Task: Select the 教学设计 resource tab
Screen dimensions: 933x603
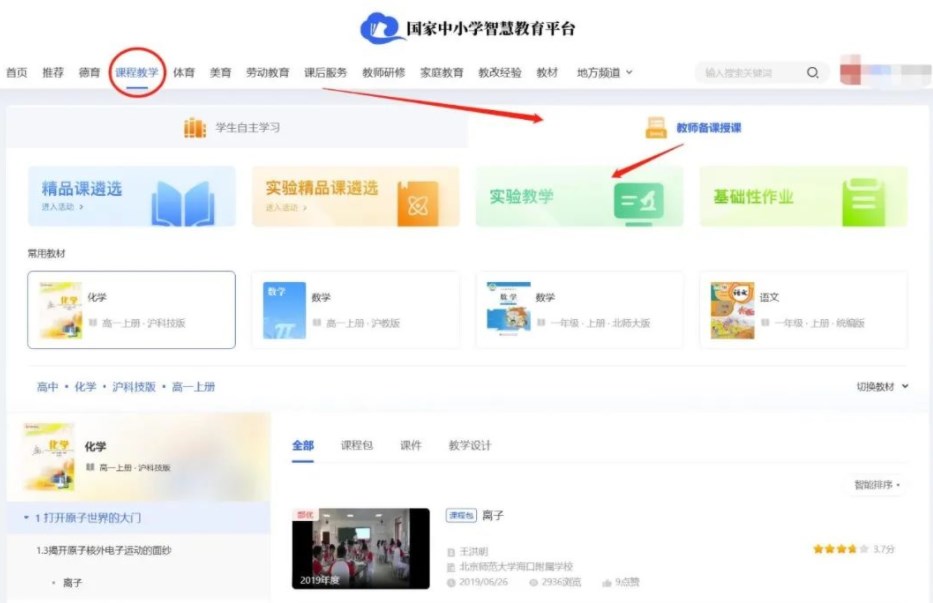Action: (470, 445)
